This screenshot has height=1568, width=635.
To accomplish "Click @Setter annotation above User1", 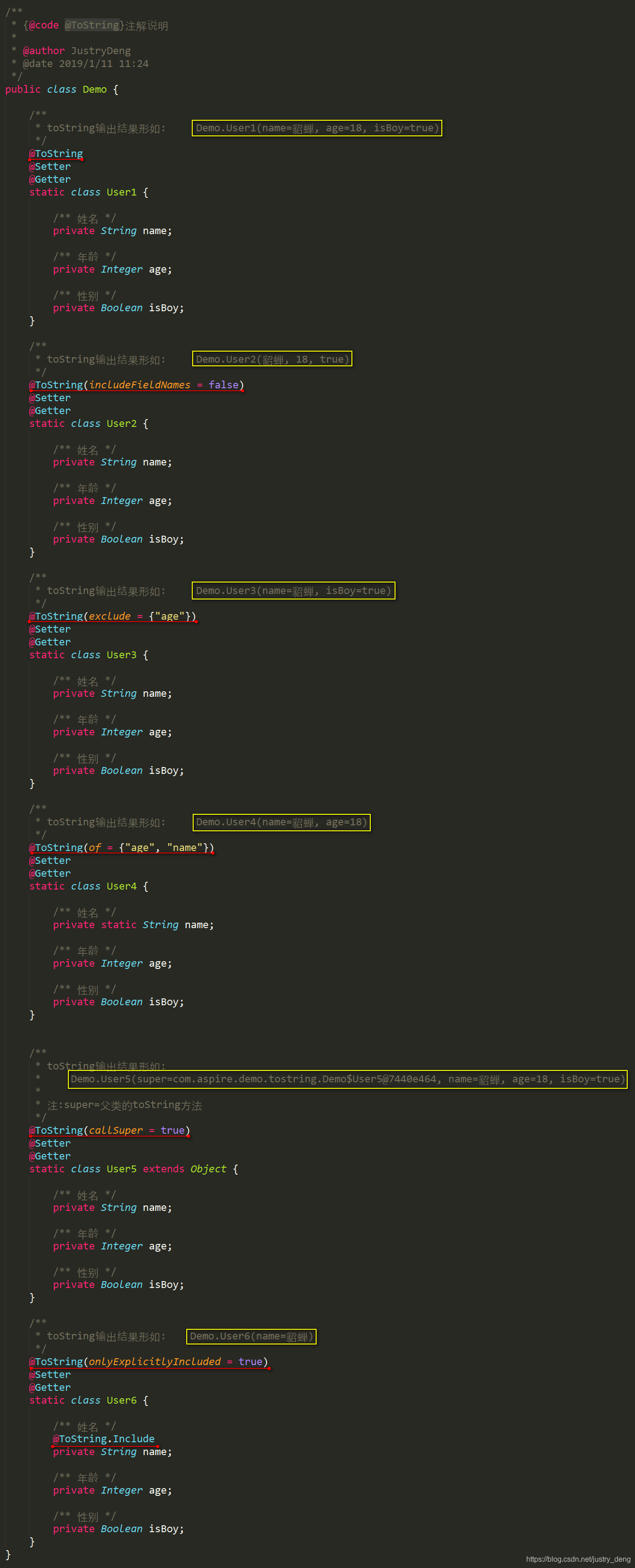I will coord(50,166).
